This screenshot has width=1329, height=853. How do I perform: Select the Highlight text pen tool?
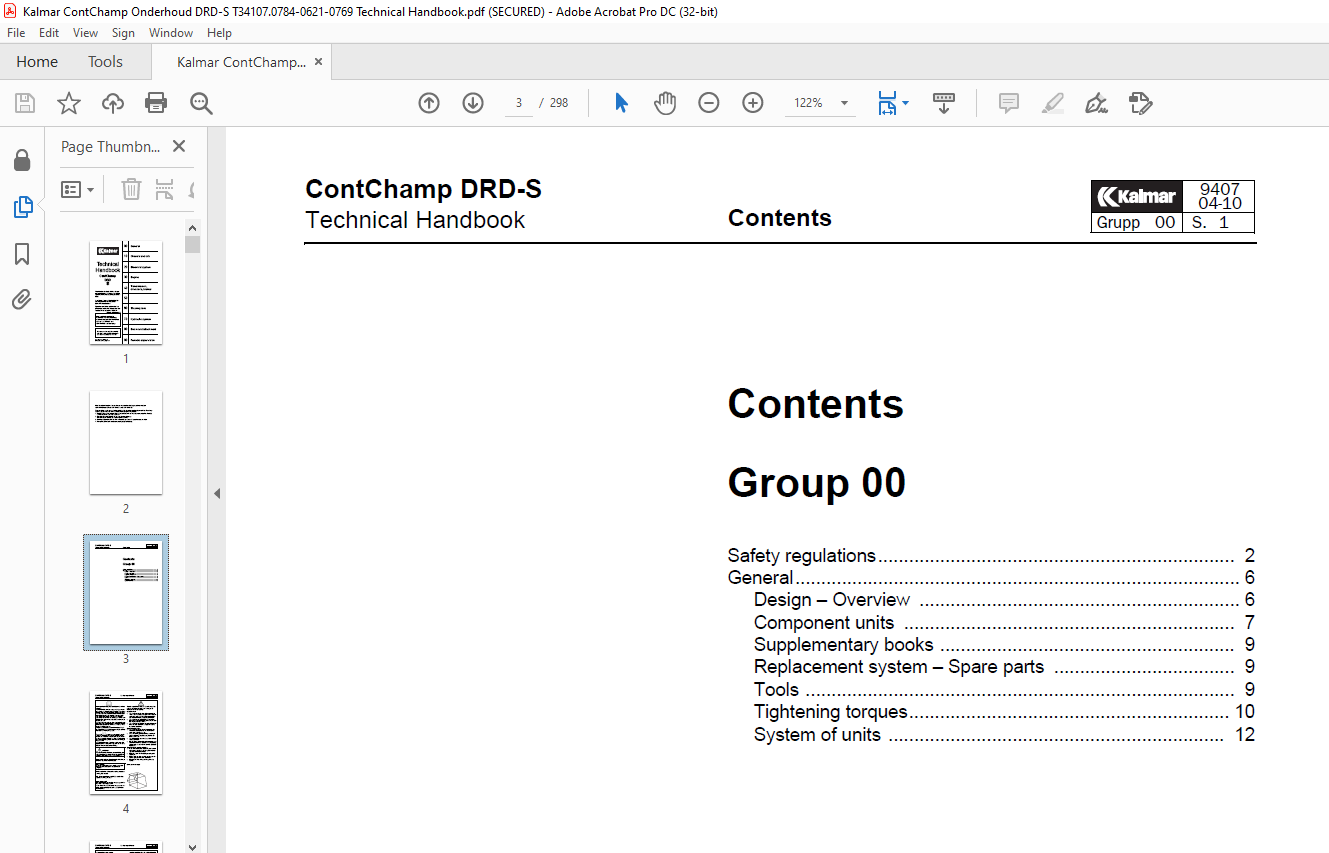point(1053,103)
